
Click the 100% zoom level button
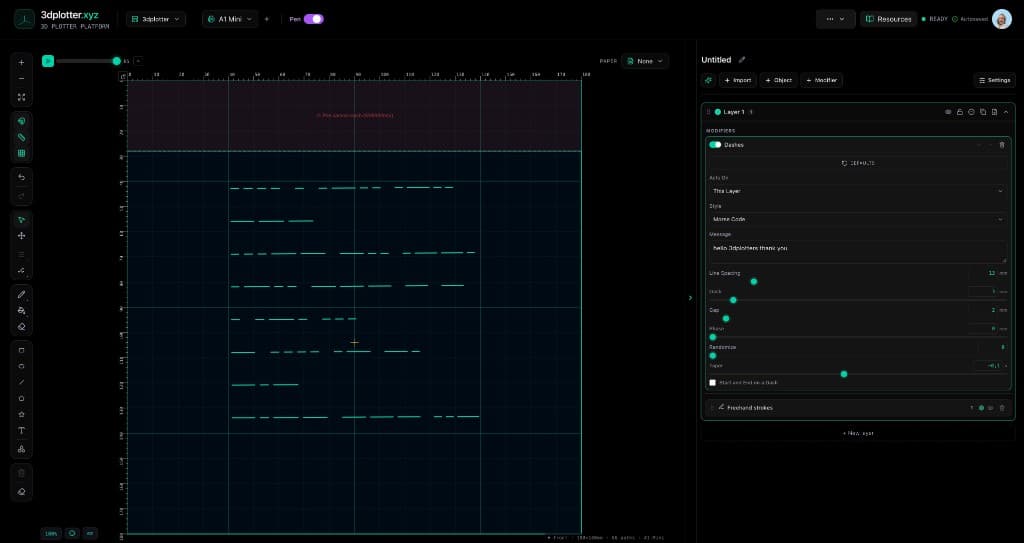(x=51, y=533)
